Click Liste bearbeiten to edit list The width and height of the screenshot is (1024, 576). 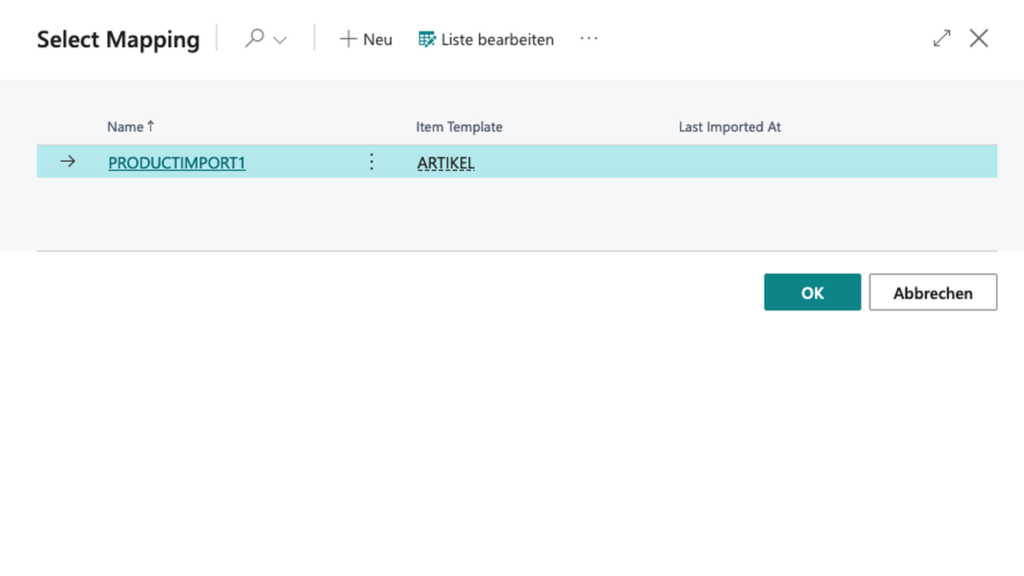point(486,39)
